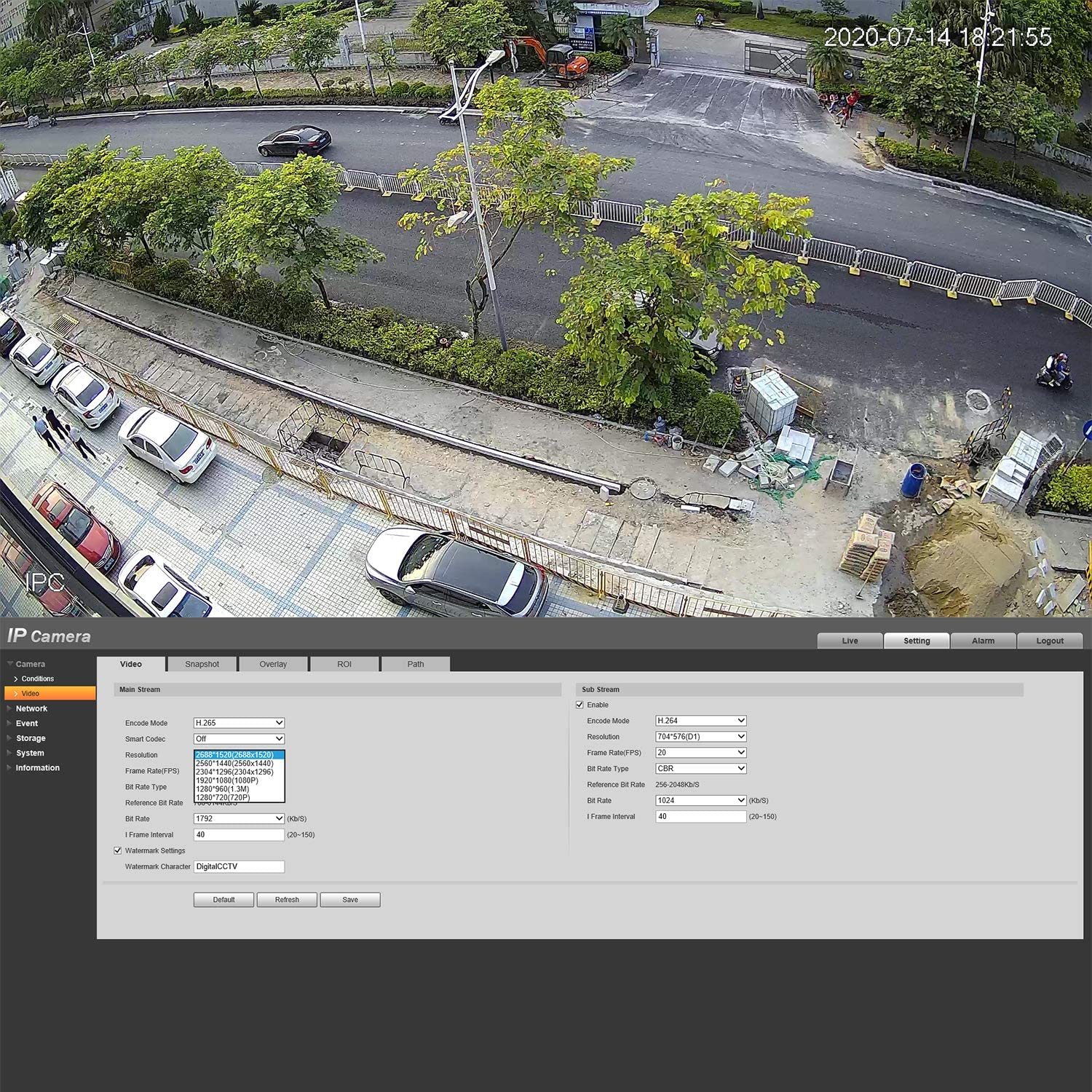Go to the Path tab
Image resolution: width=1092 pixels, height=1092 pixels.
[x=416, y=664]
